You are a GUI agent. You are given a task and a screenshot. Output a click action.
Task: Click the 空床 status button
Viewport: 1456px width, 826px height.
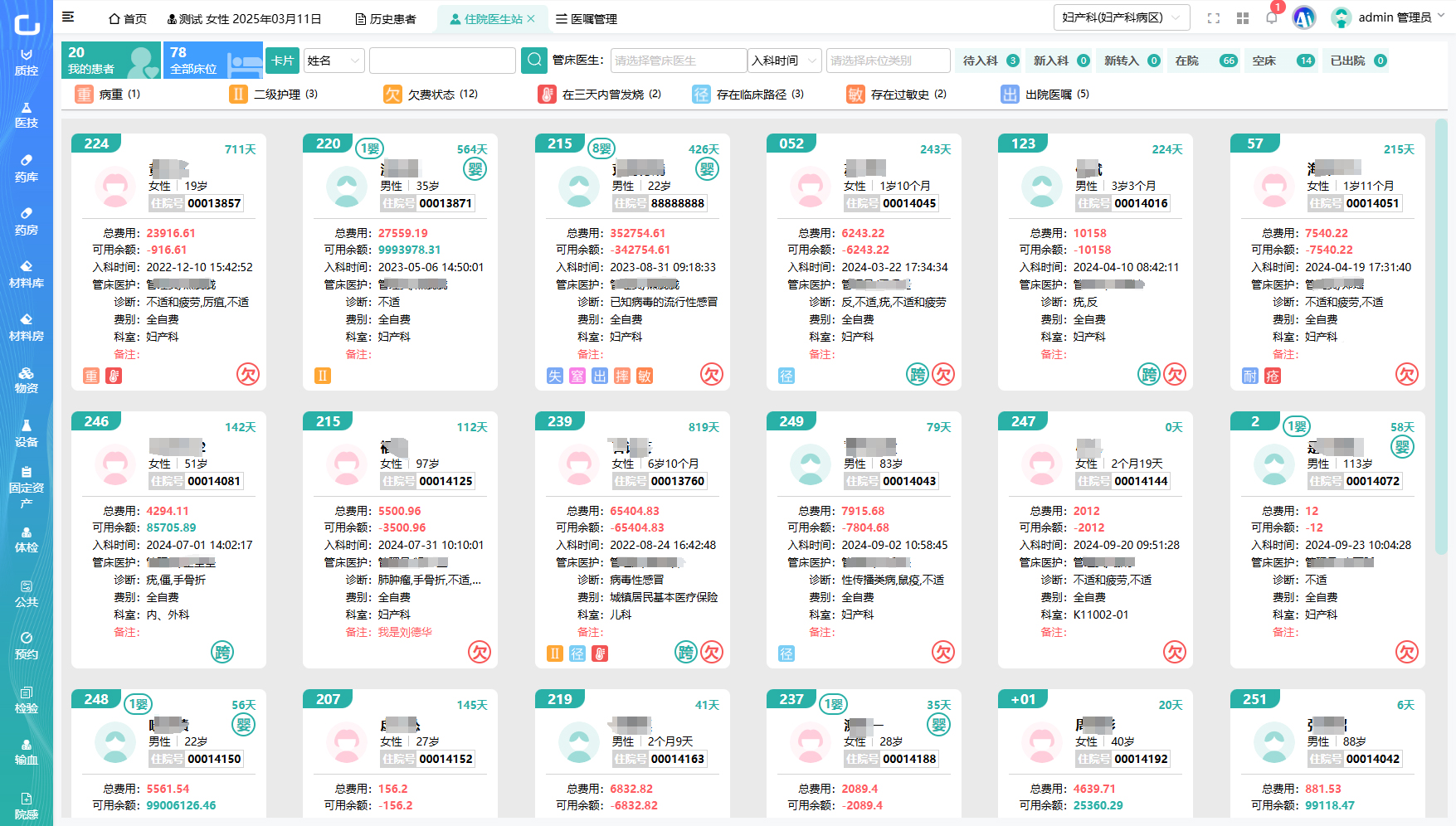click(x=1282, y=61)
